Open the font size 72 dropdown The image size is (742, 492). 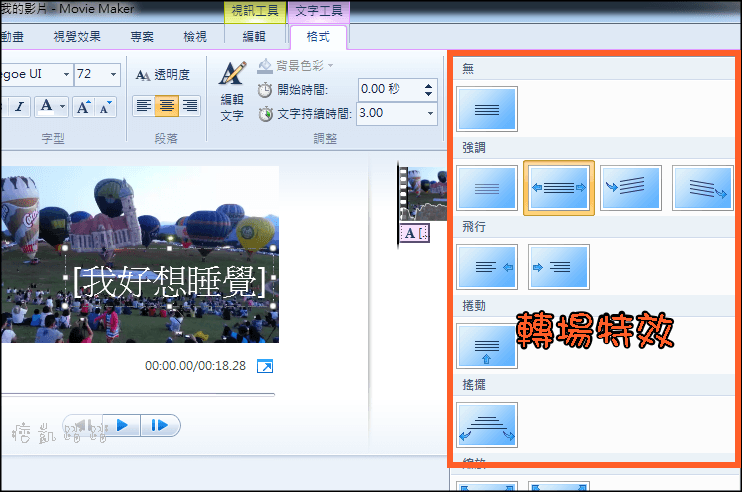[x=113, y=74]
